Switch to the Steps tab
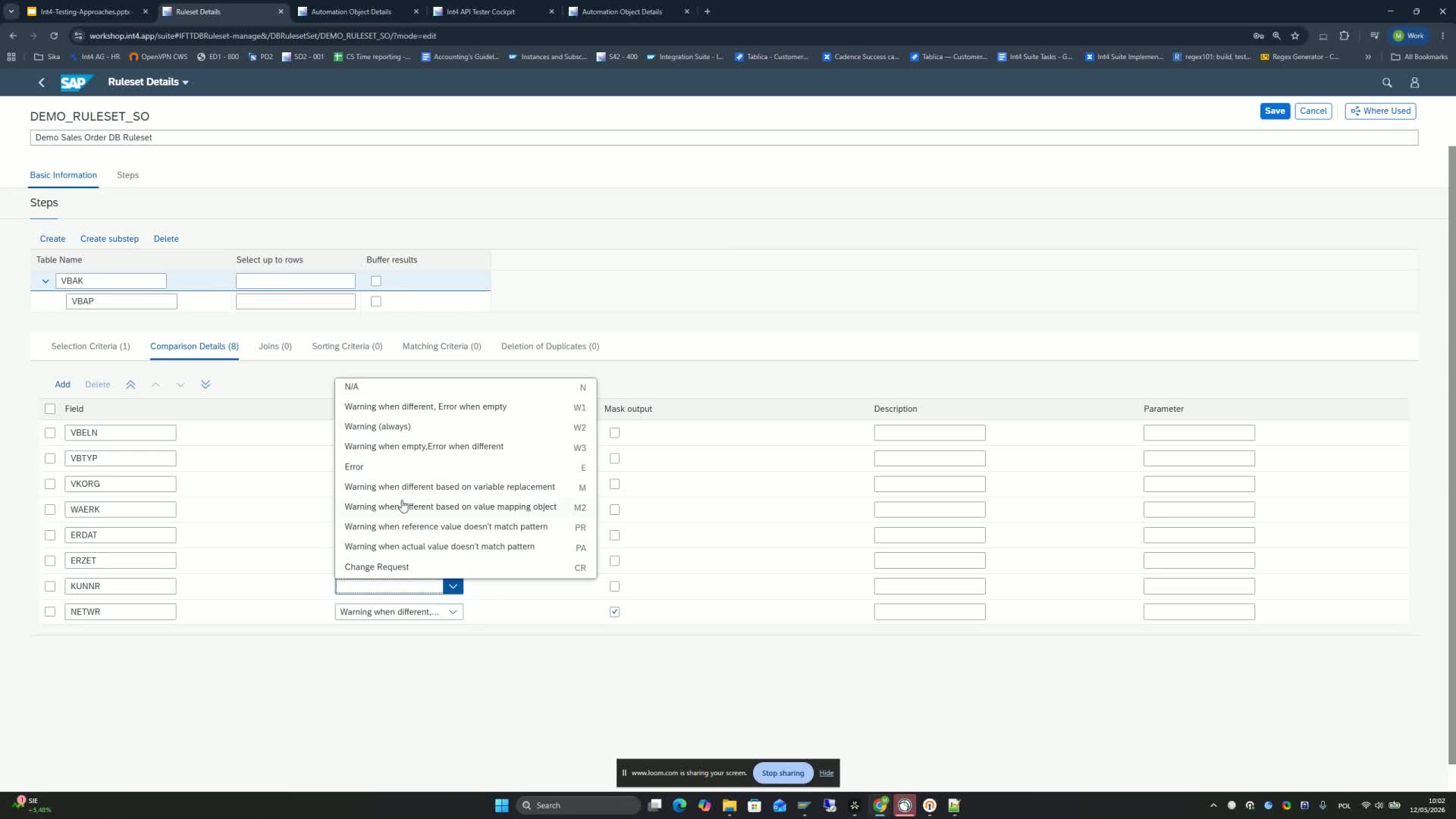Screen dimensions: 1456x819 point(127,175)
